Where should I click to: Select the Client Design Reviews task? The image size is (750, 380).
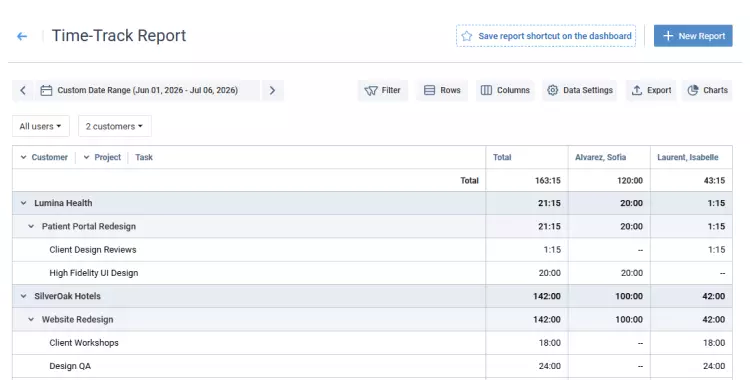[x=93, y=250]
